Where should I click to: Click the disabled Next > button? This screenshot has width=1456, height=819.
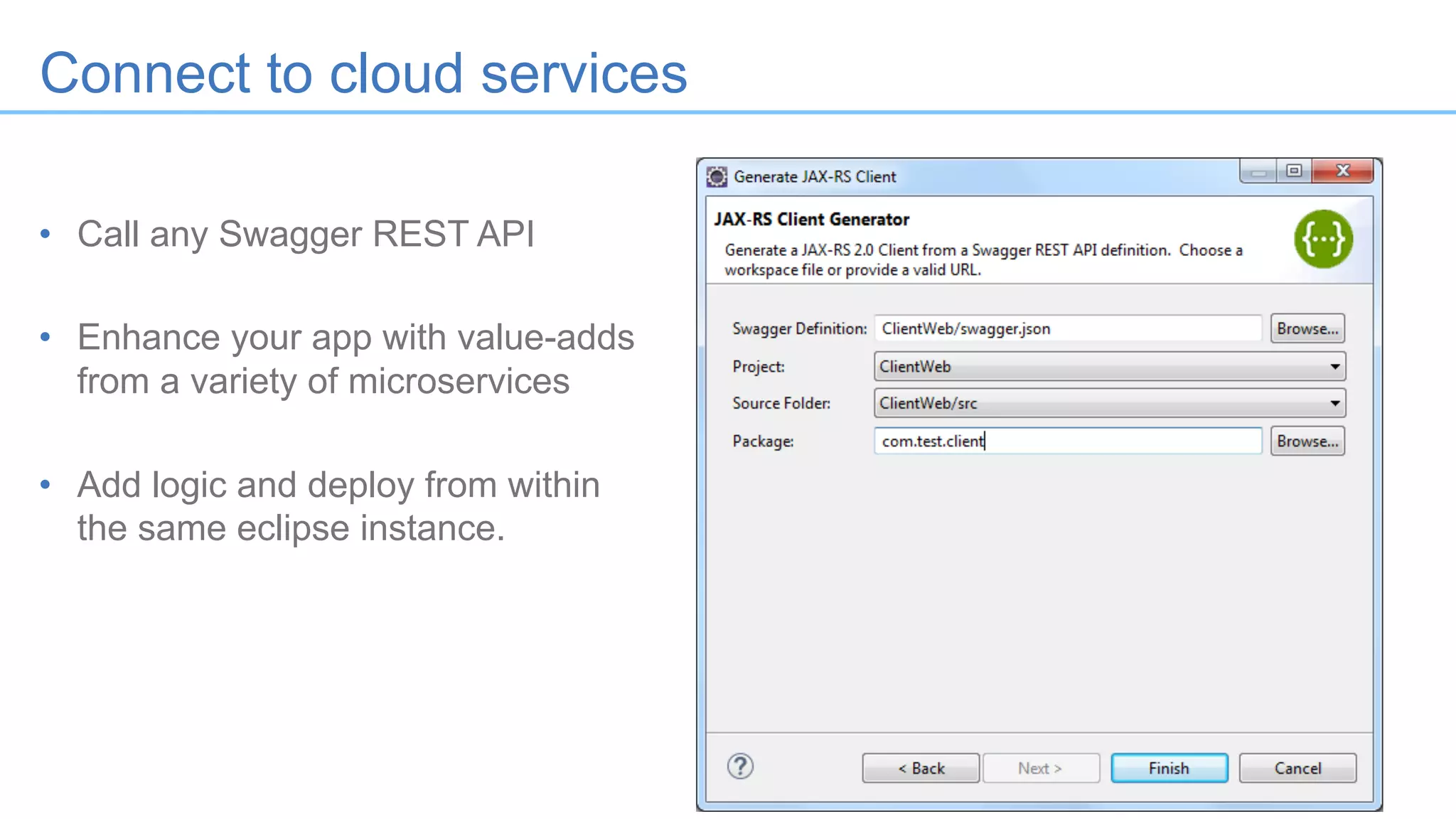pos(1041,768)
